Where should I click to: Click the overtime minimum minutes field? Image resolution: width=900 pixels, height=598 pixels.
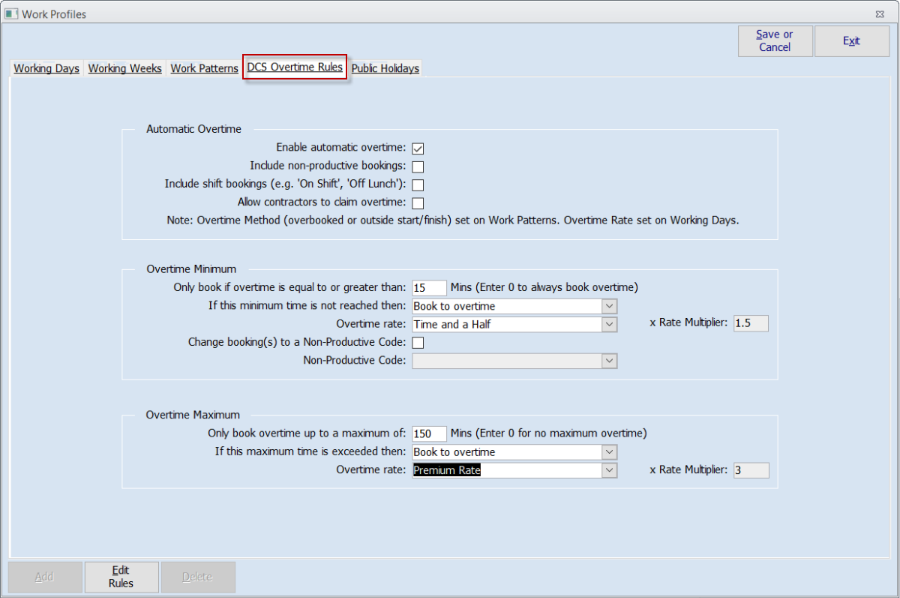(x=429, y=288)
